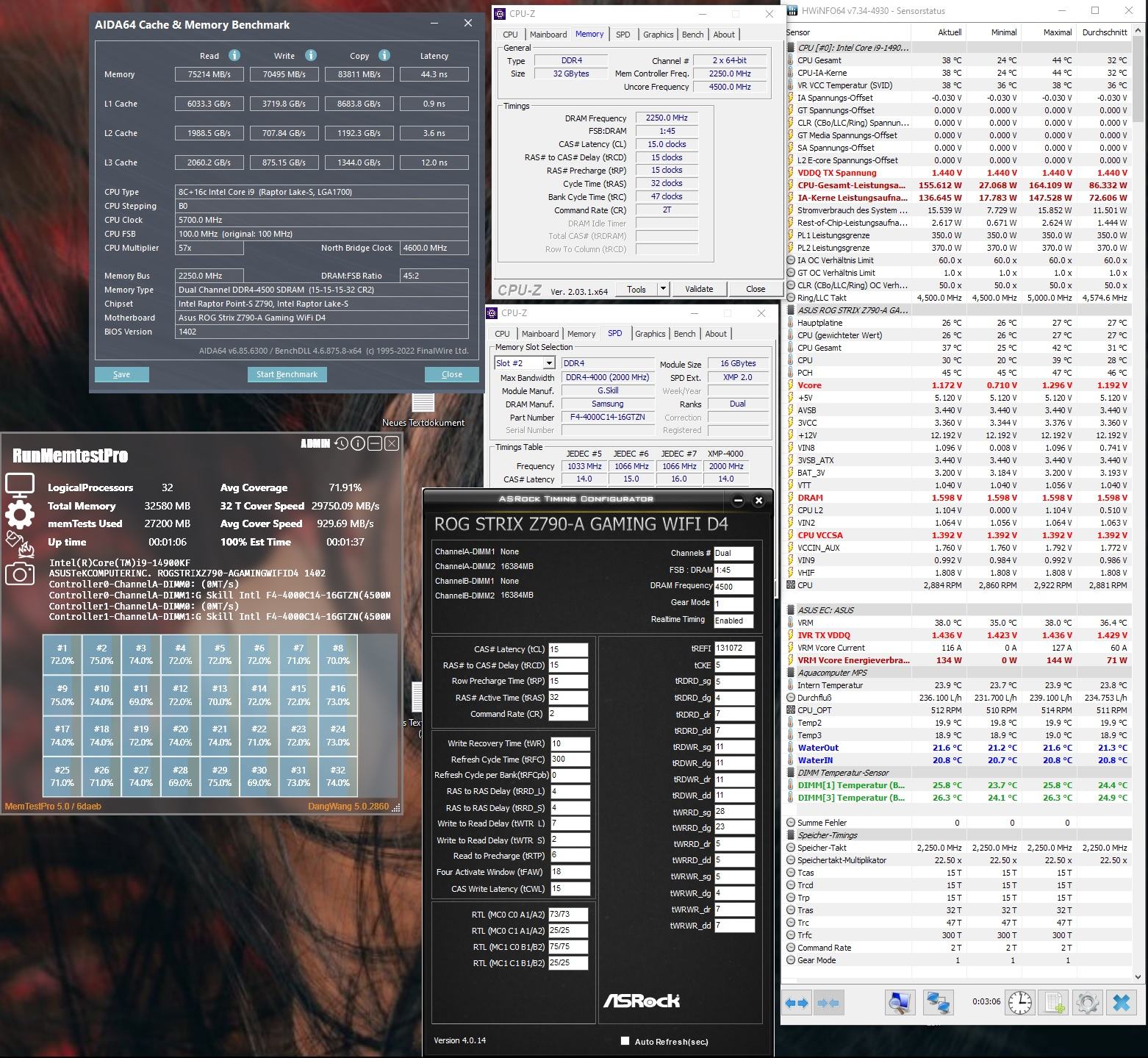Click AIDA64 Write column info icon

(310, 55)
